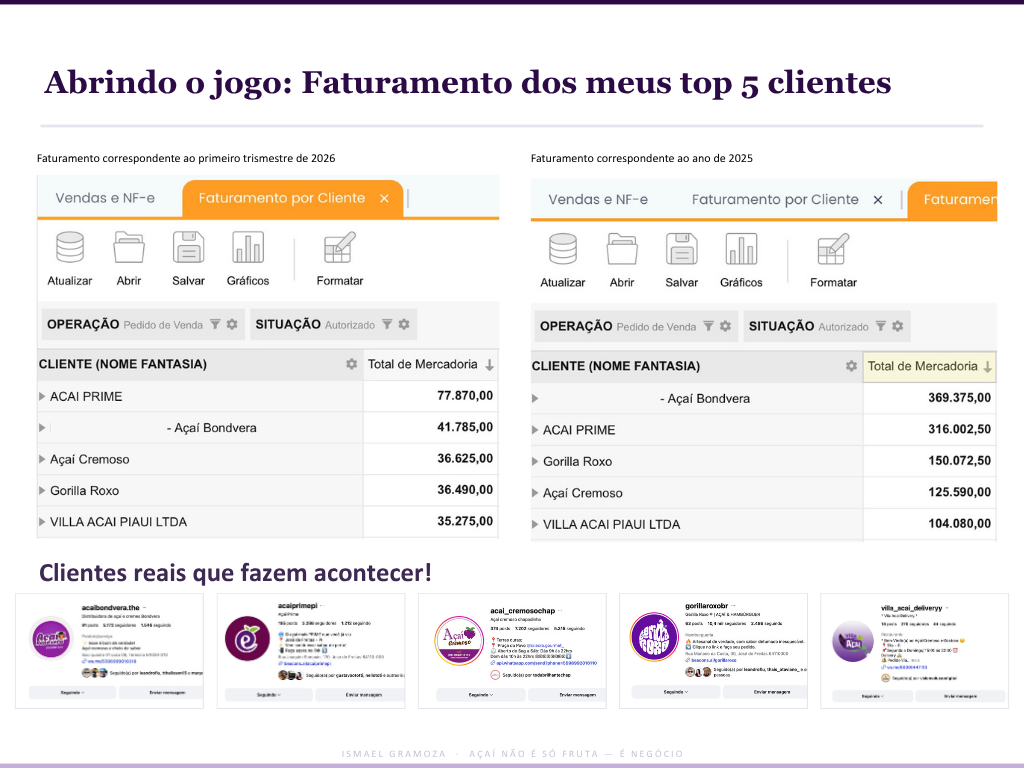
Task: Expand VILLA ACAI PIAUI LTDA in 2025 table
Action: pos(535,524)
